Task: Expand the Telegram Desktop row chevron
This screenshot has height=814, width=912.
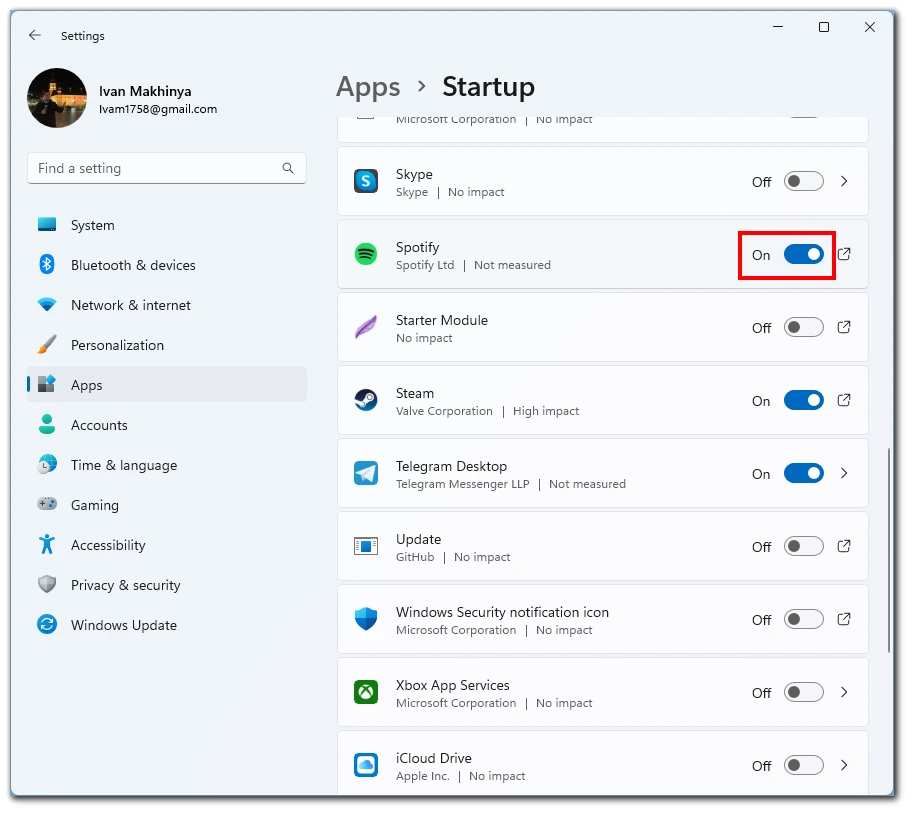Action: (x=844, y=473)
